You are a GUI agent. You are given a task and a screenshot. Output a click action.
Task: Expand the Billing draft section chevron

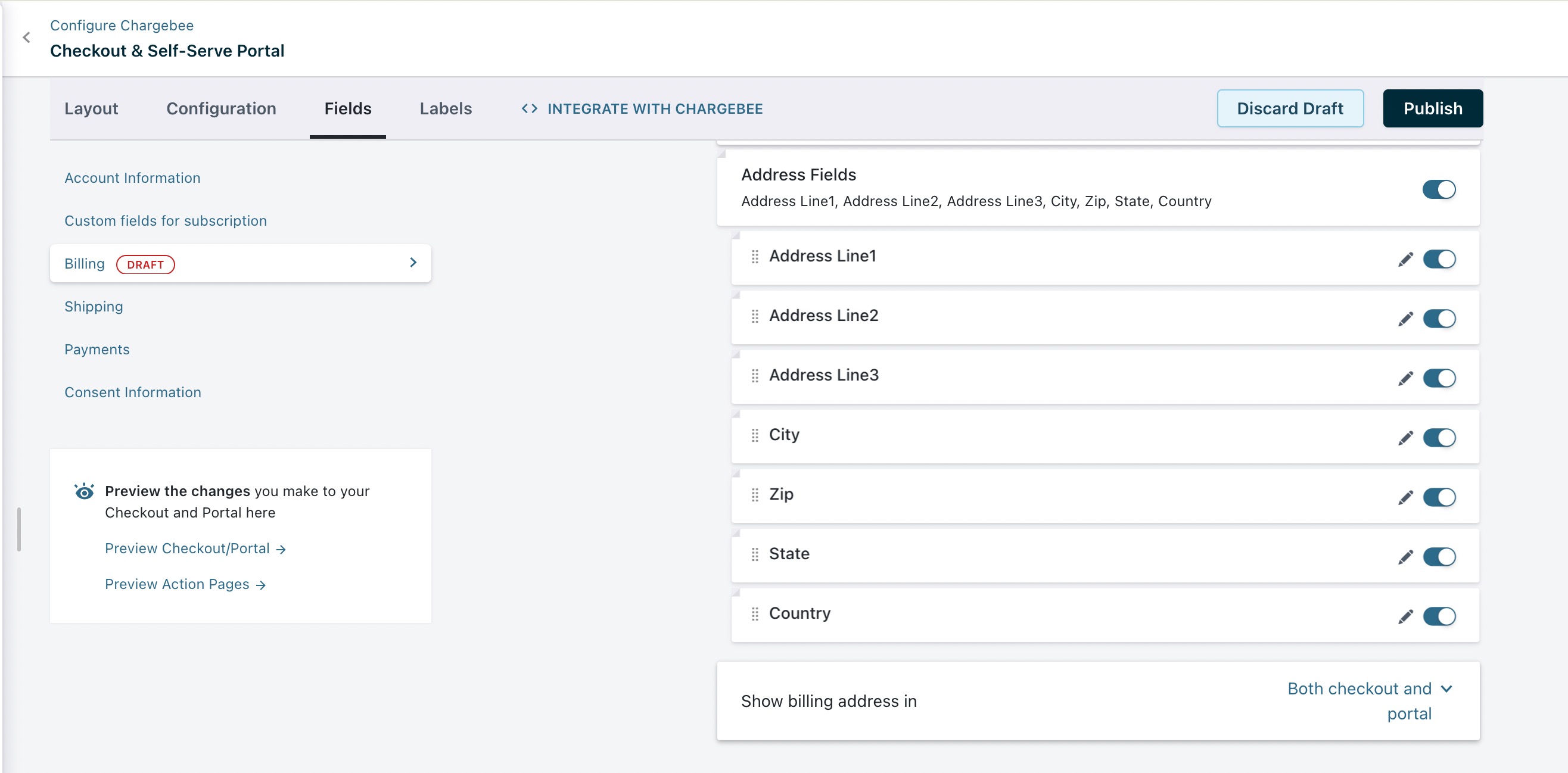(413, 263)
